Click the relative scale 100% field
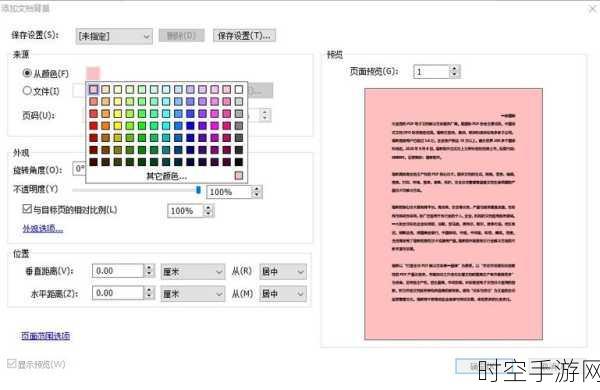This screenshot has height=390, width=600. [185, 211]
